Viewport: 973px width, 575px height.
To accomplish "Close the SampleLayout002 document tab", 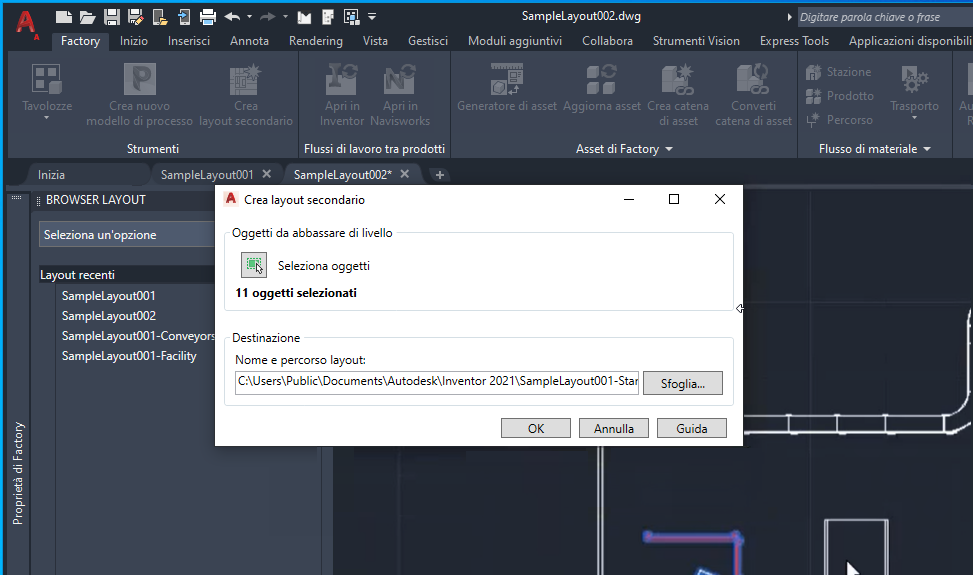I will pyautogui.click(x=405, y=174).
